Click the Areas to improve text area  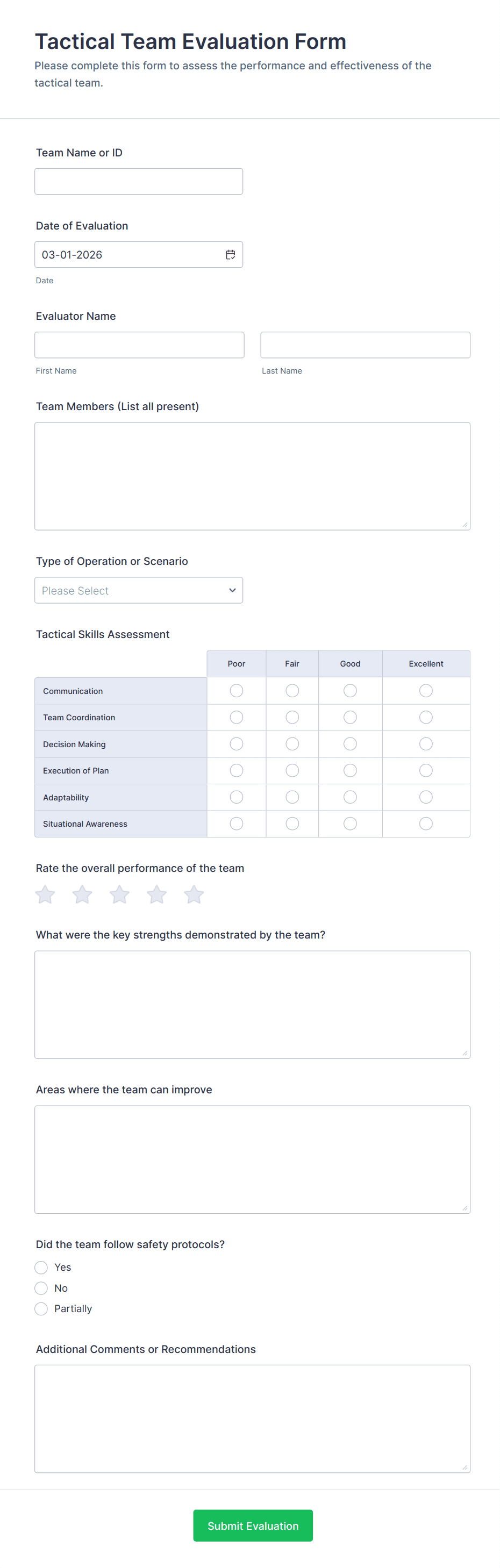pyautogui.click(x=252, y=1159)
